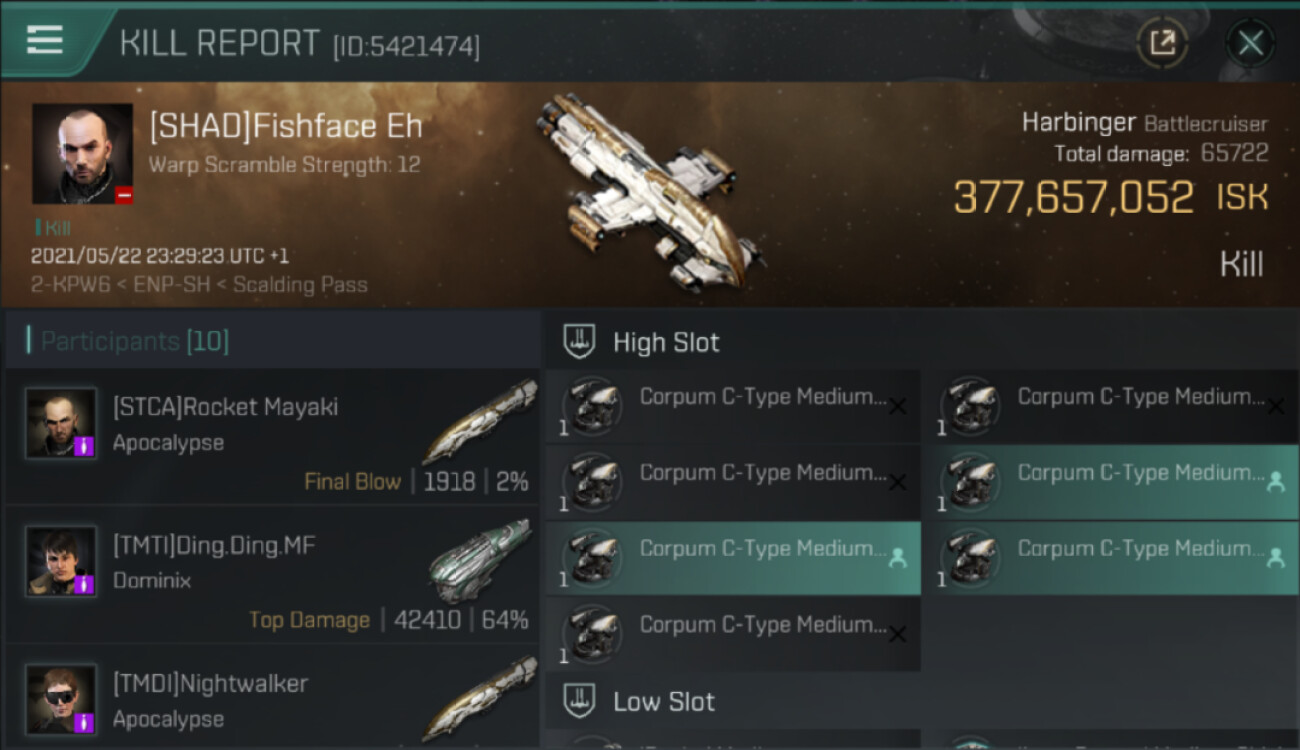Select the highlighted module in second row
Screen dimensions: 1300x750
click(1111, 482)
